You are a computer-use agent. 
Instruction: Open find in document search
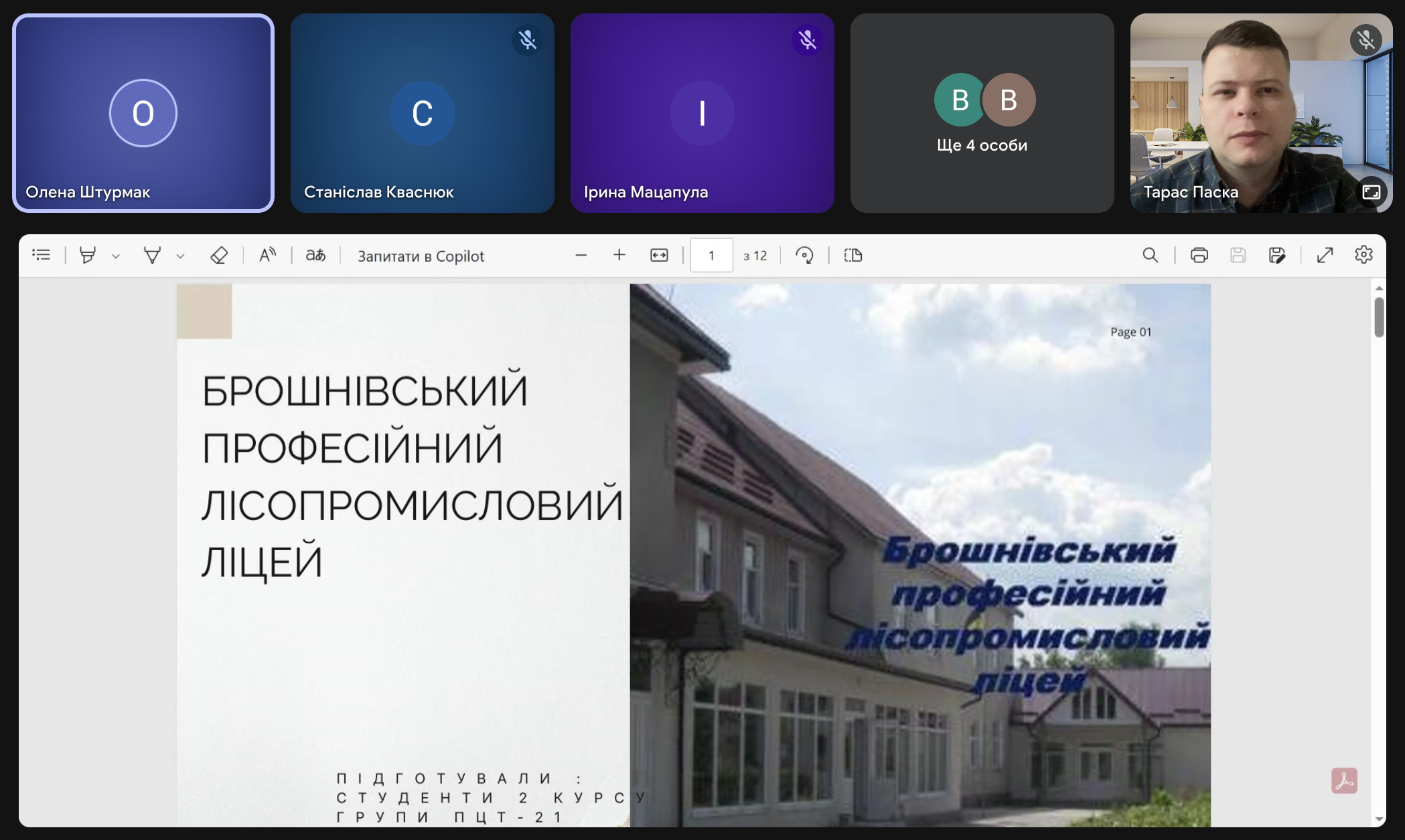point(1150,255)
